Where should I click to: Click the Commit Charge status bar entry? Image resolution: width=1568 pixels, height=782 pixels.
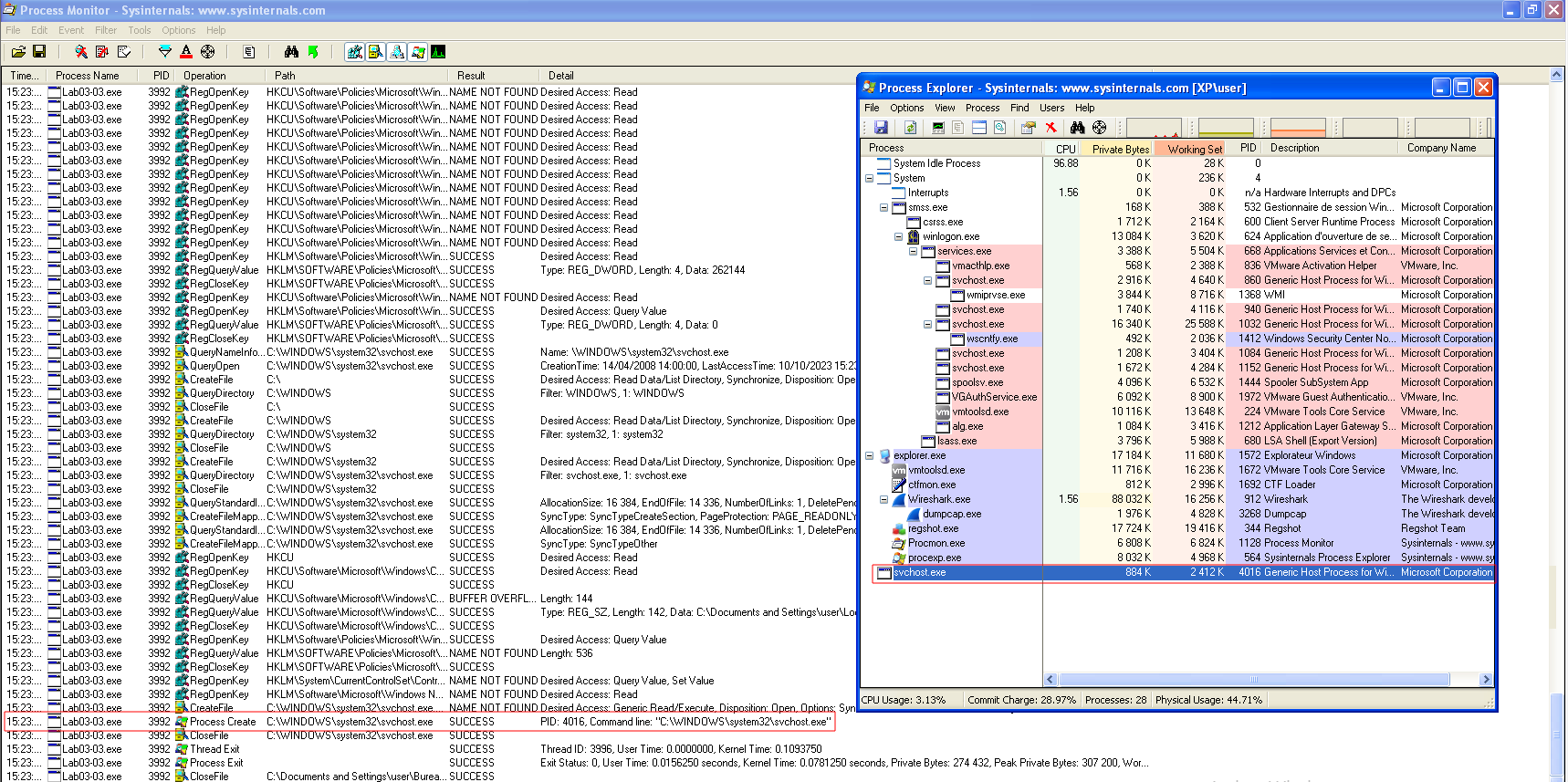click(1021, 701)
